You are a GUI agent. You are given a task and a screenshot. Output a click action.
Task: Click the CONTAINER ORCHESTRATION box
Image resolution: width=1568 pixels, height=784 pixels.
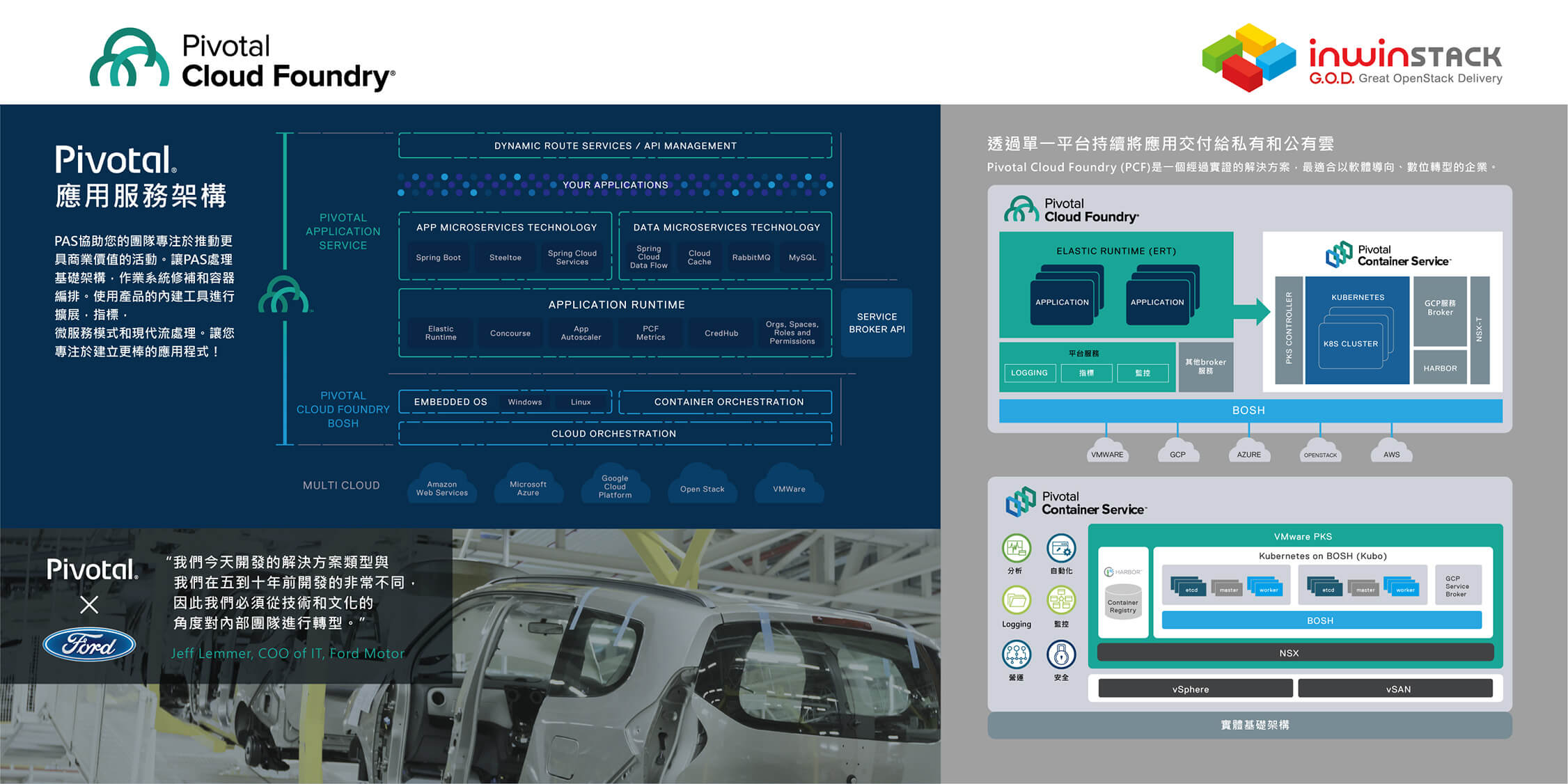(725, 402)
